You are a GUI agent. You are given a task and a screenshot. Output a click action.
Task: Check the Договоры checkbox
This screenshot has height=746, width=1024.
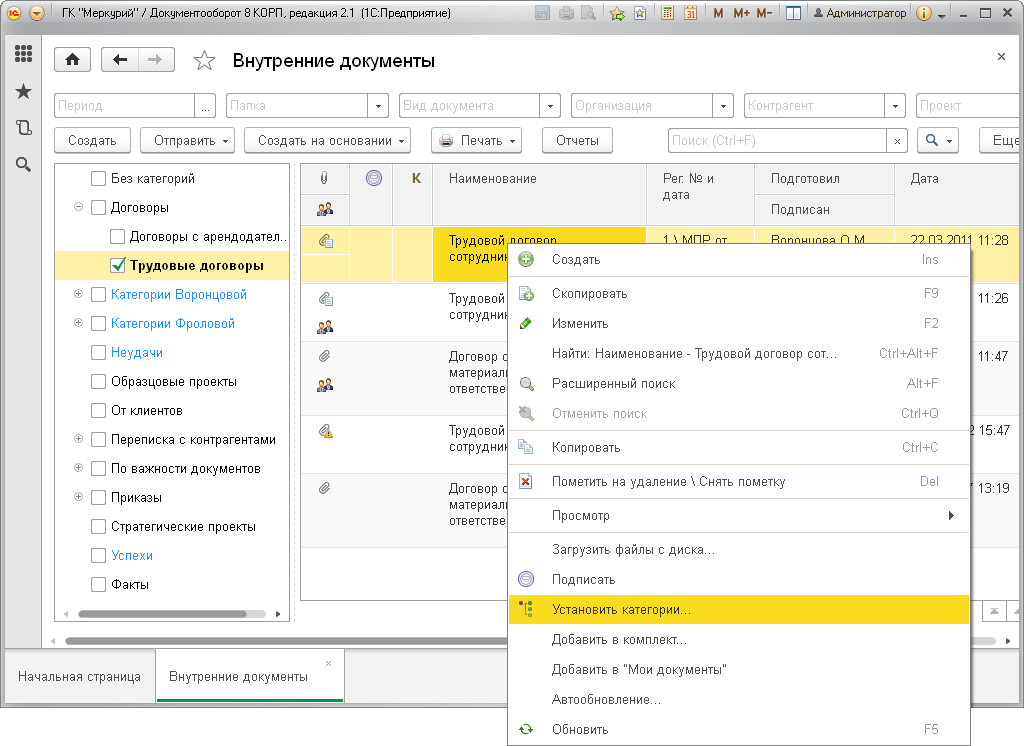click(x=99, y=207)
